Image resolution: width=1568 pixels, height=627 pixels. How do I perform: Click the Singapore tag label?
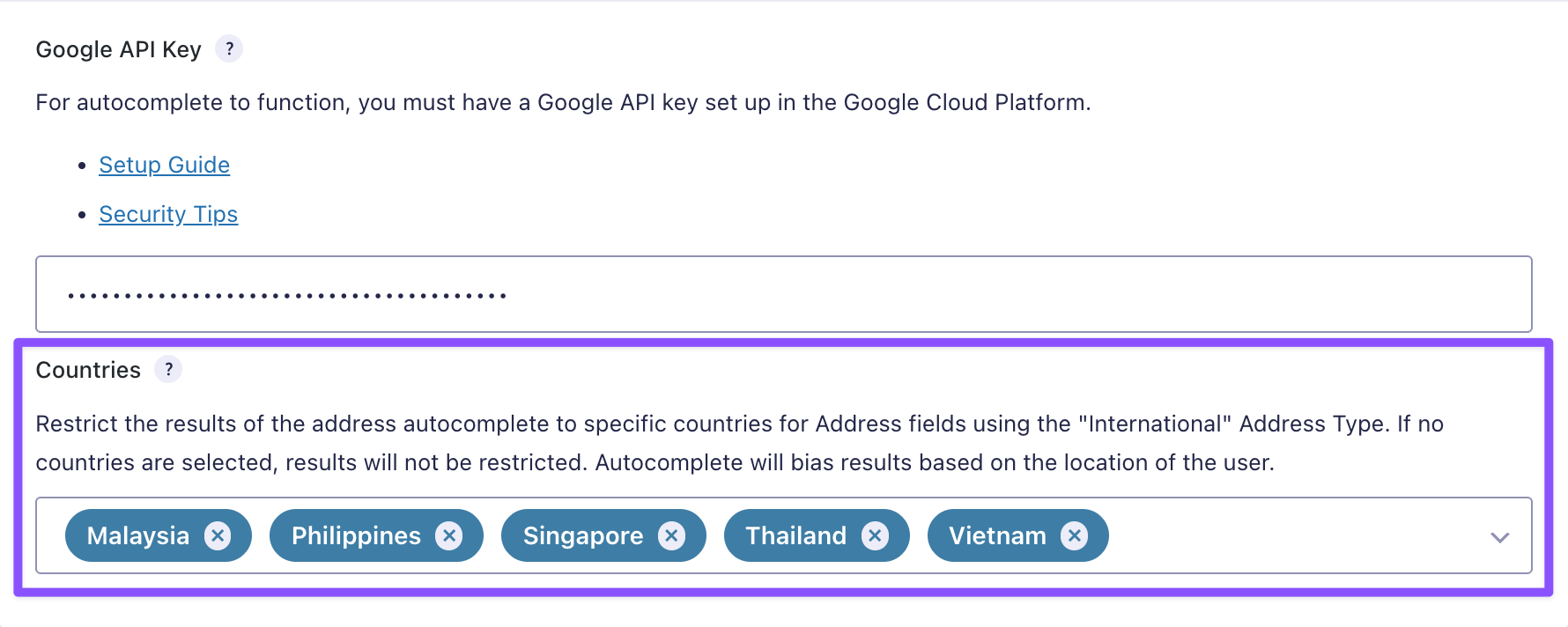point(583,535)
